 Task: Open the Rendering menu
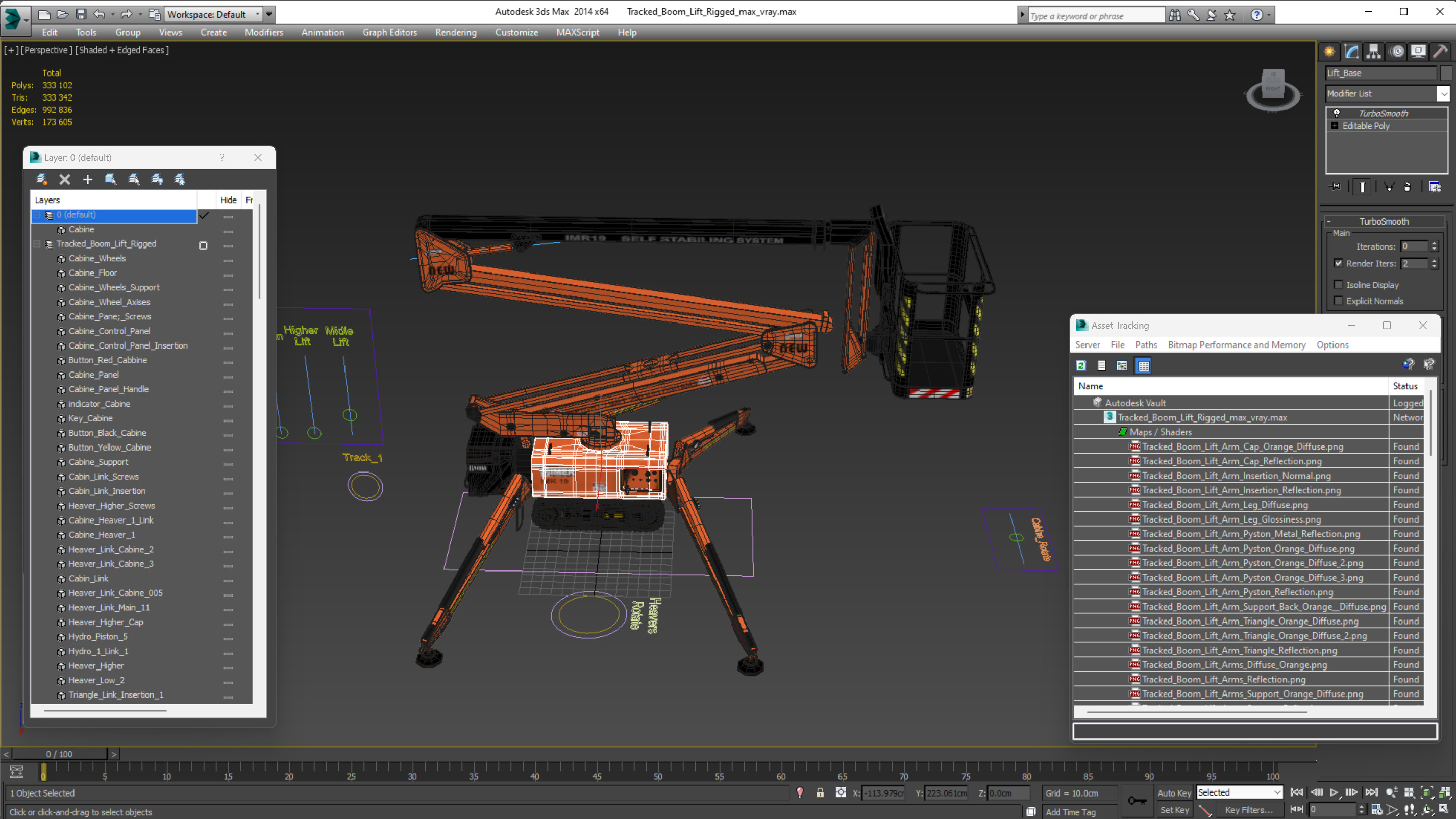click(x=456, y=32)
